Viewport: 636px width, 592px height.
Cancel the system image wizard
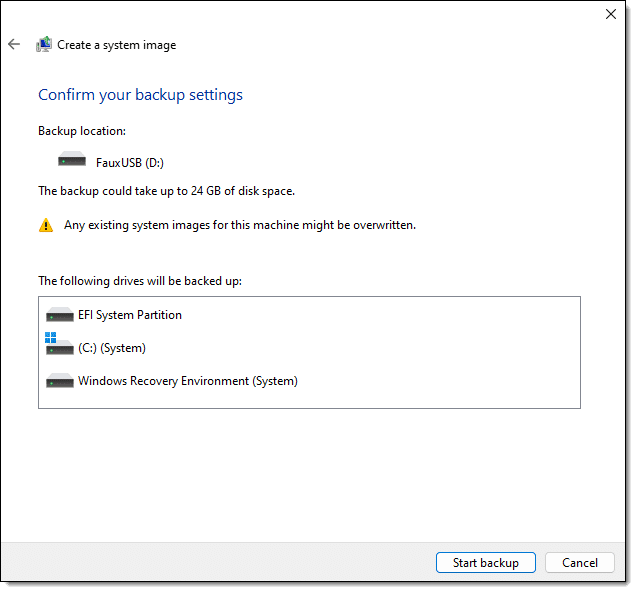580,562
